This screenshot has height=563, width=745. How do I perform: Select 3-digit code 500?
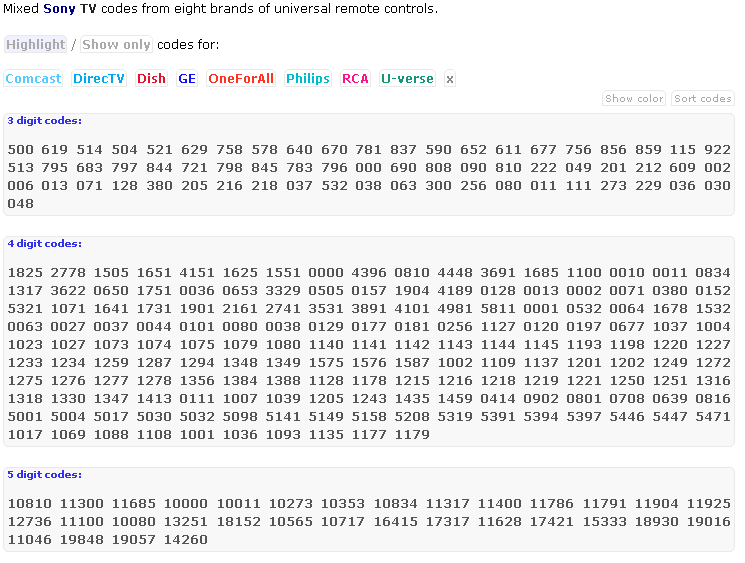click(x=20, y=150)
